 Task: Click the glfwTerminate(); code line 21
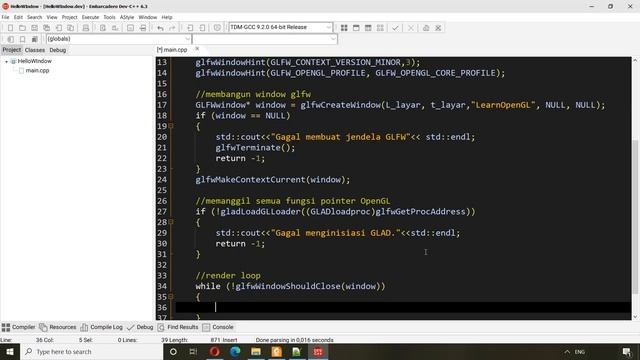(255, 148)
